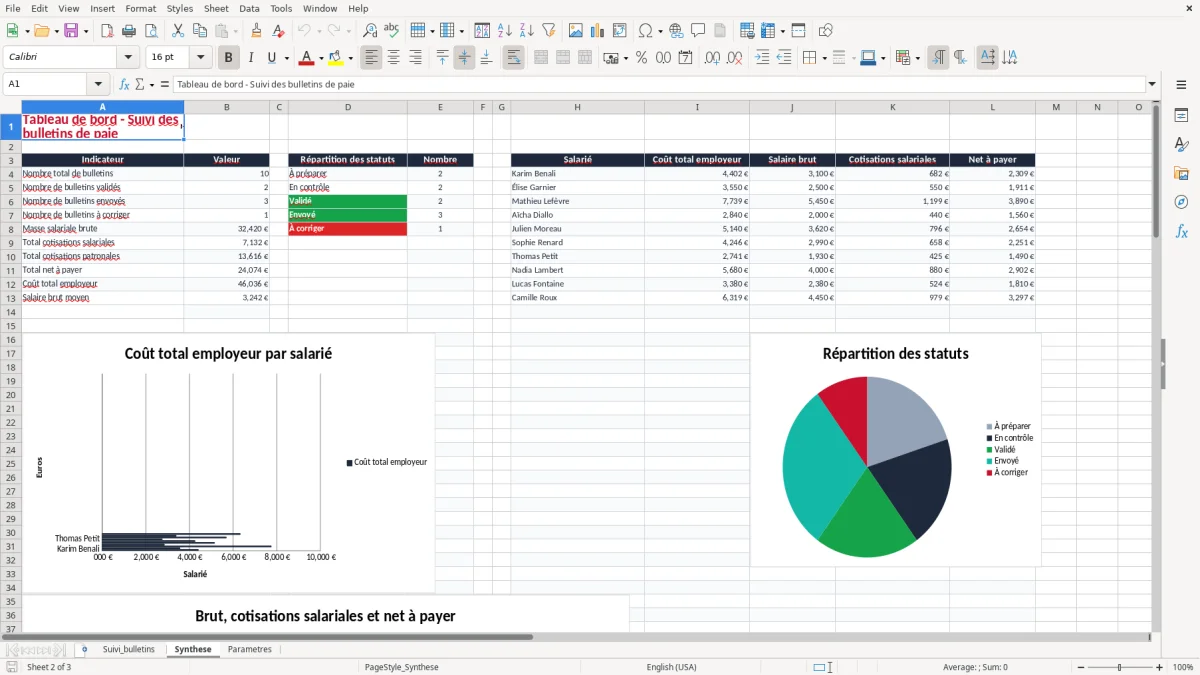Toggle Align Left
The image size is (1200, 675).
click(372, 58)
